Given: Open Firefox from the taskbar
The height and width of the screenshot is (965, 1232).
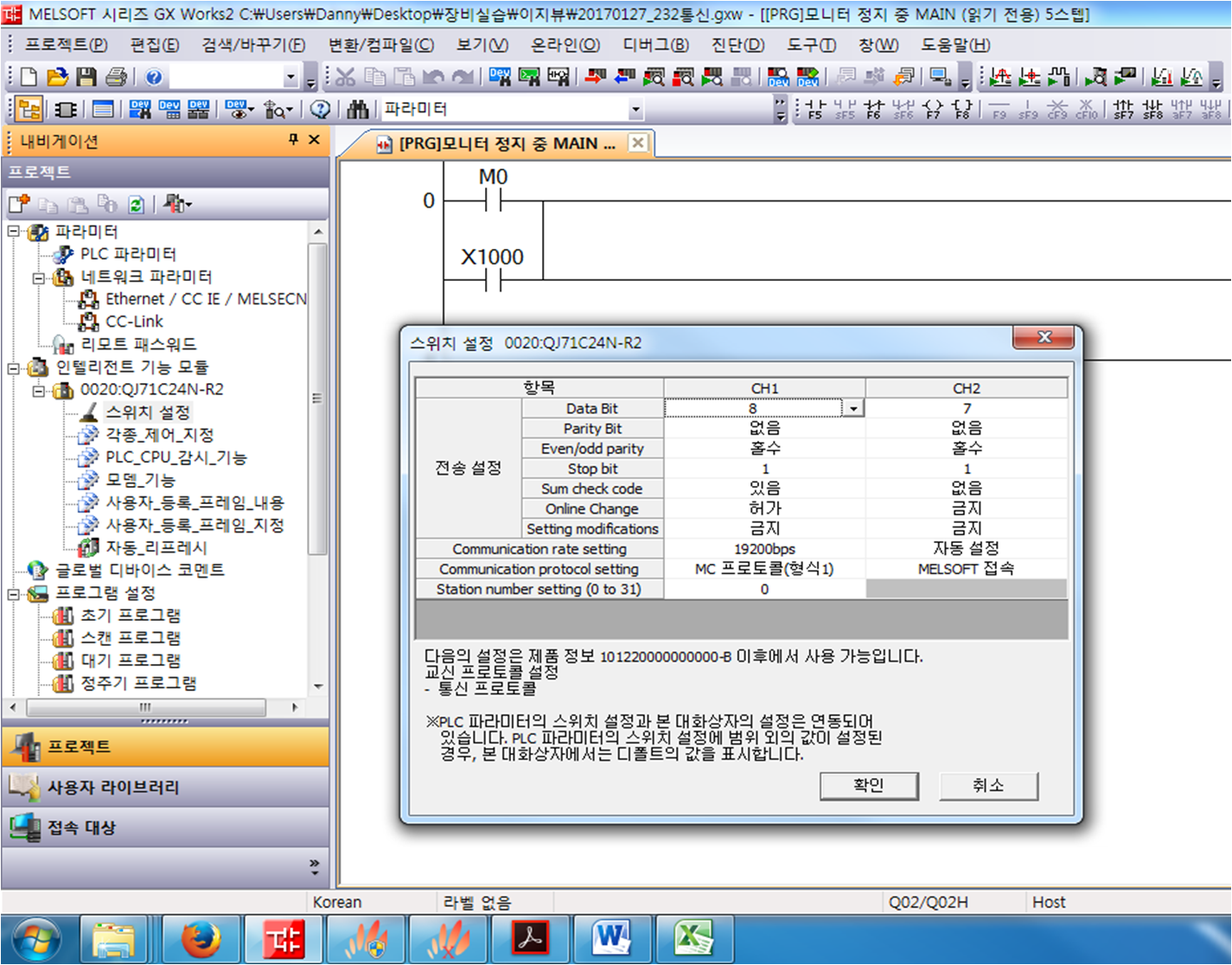Looking at the screenshot, I should [201, 939].
